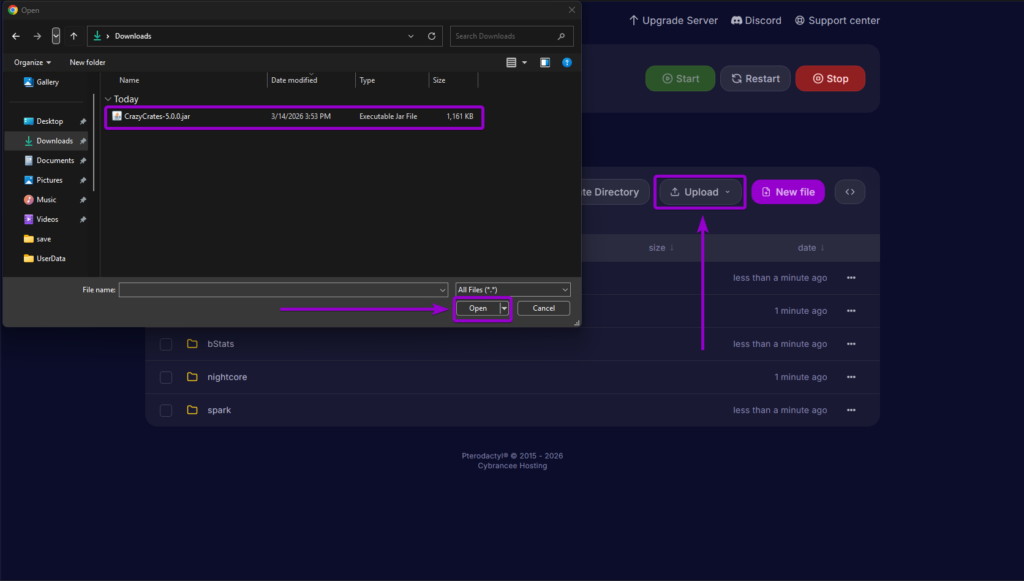Check the checkbox beside the spark folder
Viewport: 1024px width, 581px height.
point(165,410)
